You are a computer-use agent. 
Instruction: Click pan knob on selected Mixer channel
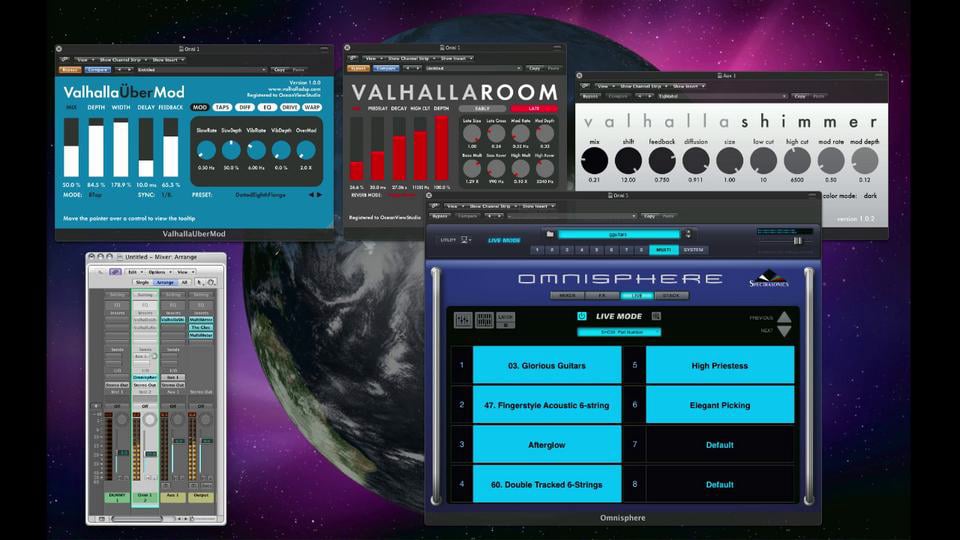pyautogui.click(x=149, y=420)
